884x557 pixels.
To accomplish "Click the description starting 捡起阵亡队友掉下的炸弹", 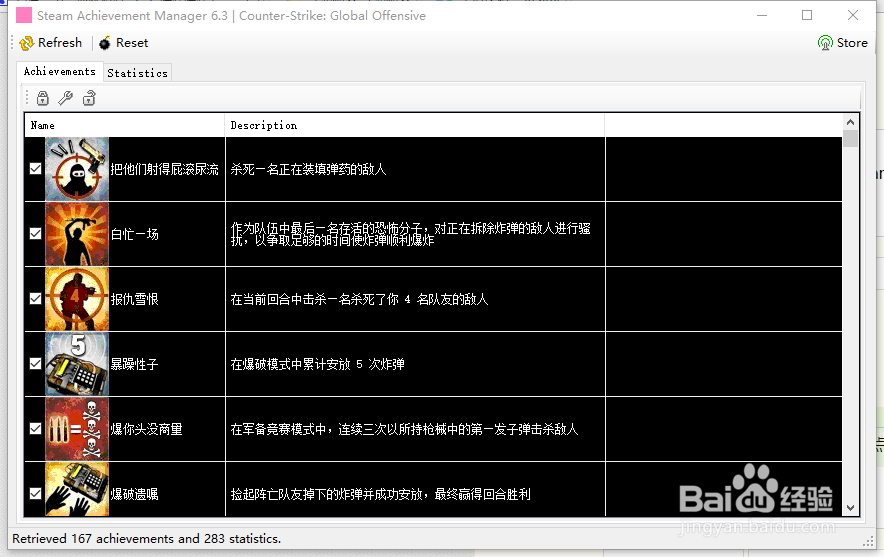I will (x=381, y=494).
